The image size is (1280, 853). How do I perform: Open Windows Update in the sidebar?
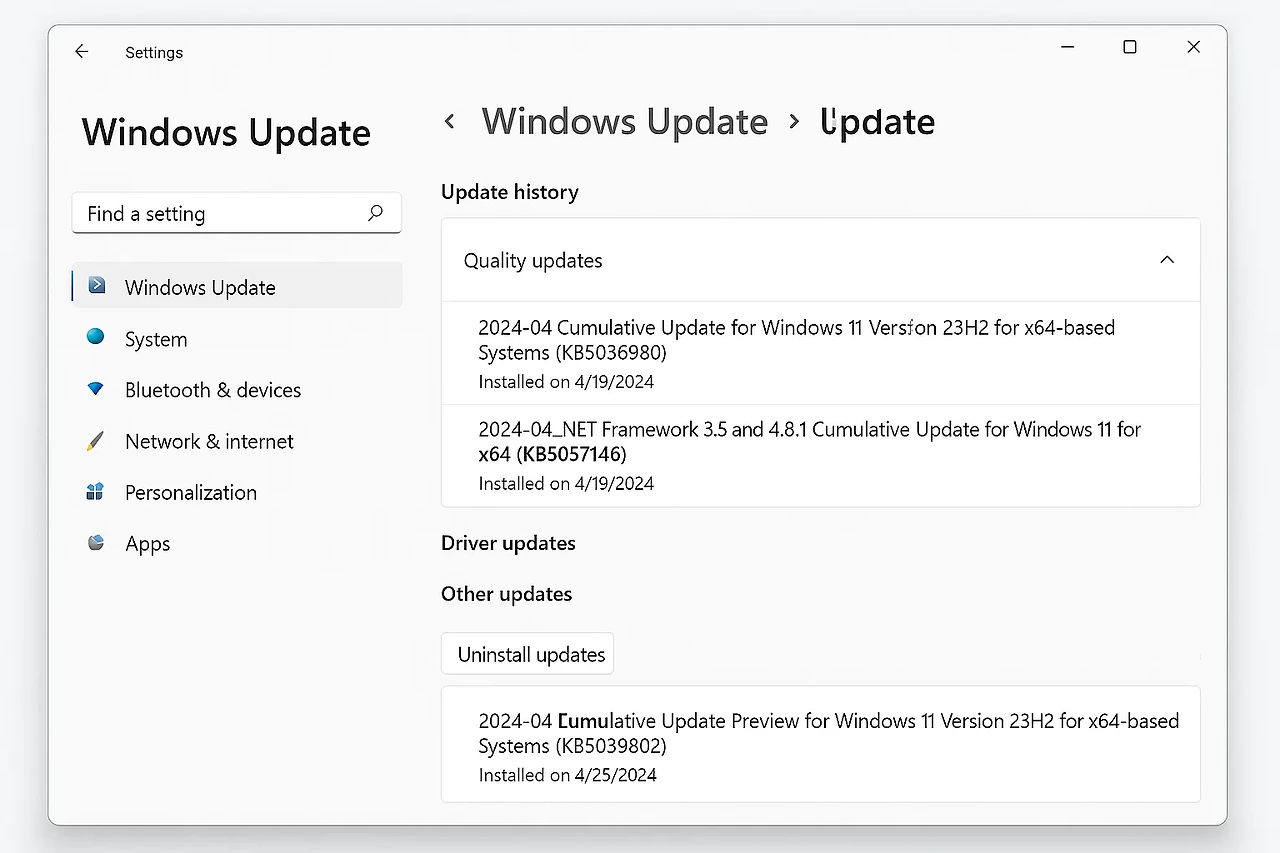[x=237, y=287]
